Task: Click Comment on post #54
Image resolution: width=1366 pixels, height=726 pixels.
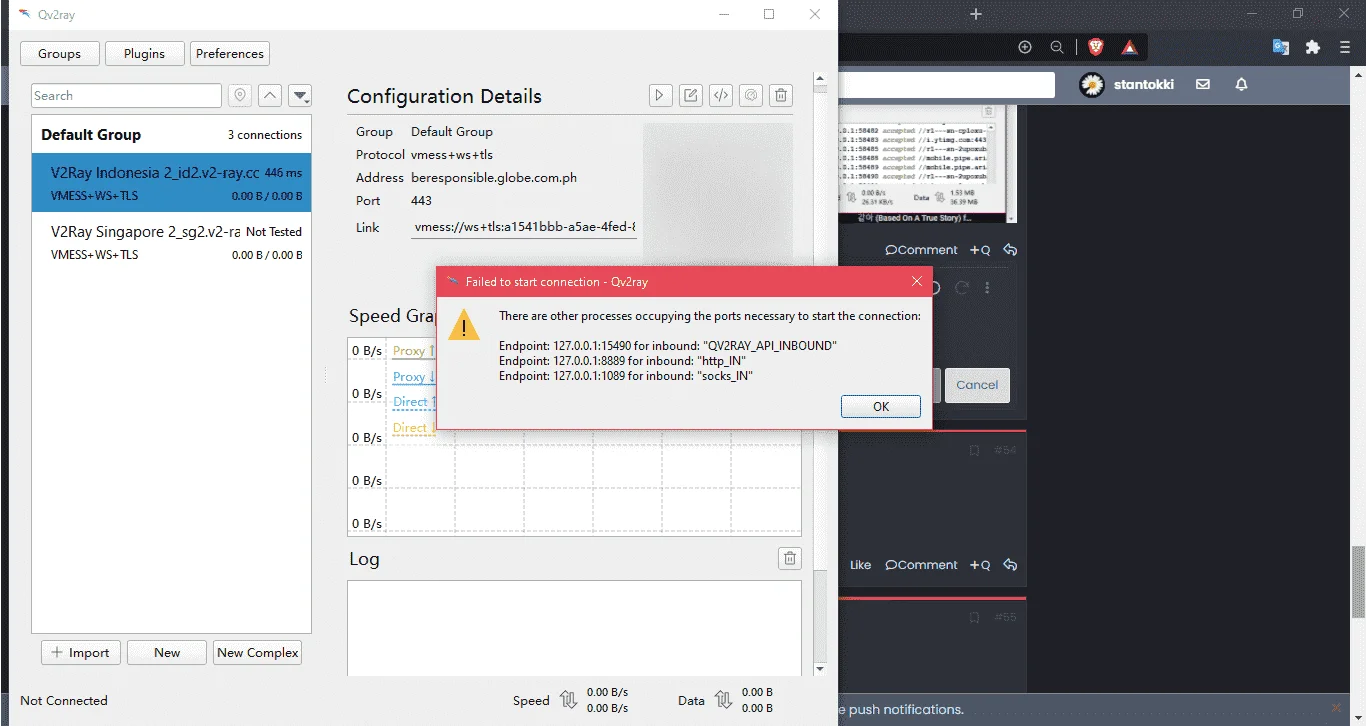Action: [x=922, y=565]
